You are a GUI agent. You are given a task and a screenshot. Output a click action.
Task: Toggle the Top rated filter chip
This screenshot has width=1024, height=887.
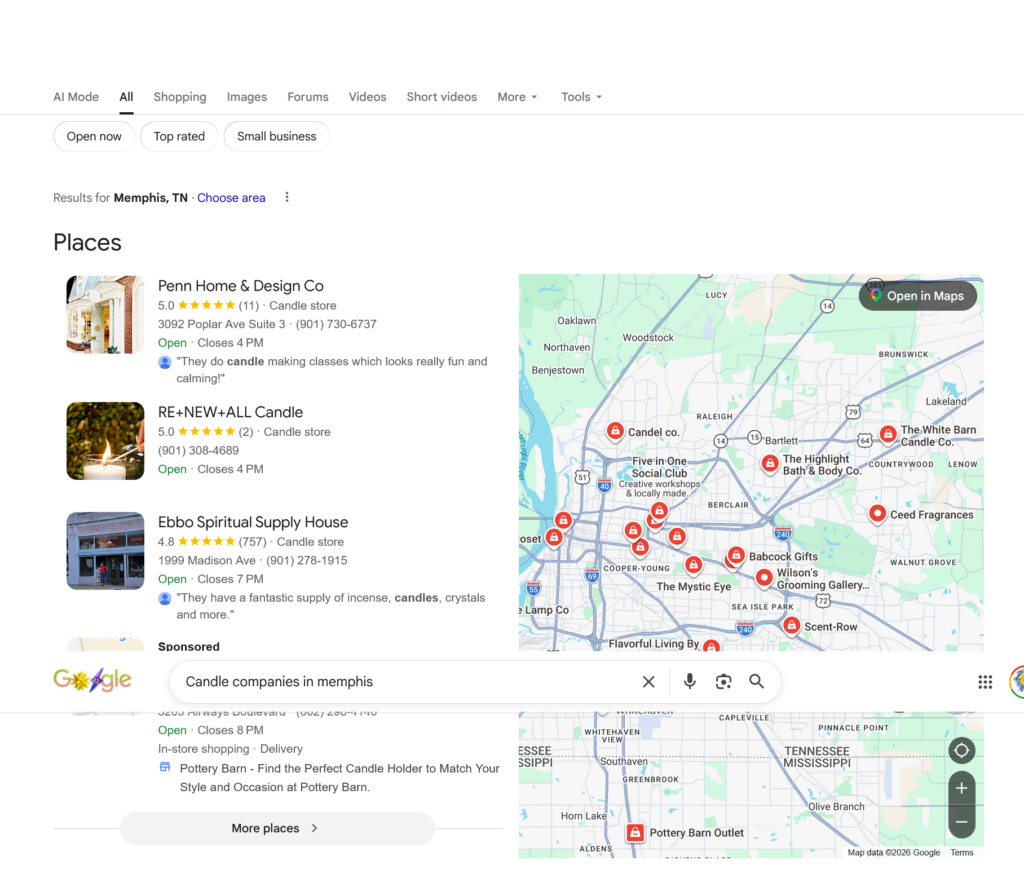click(179, 137)
